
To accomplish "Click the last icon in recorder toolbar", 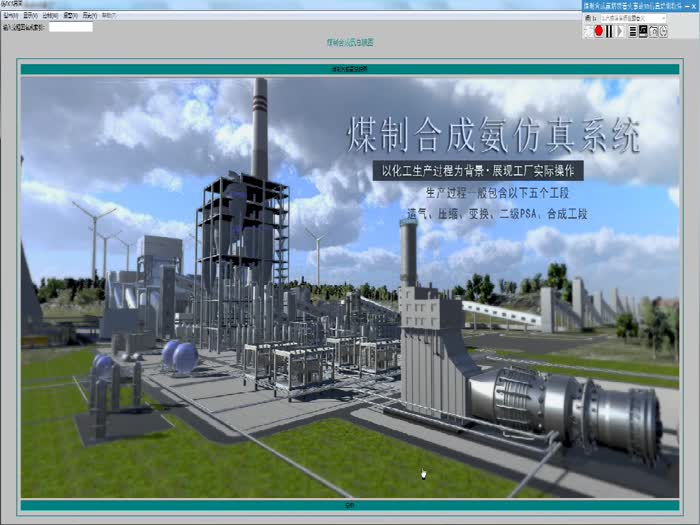I will point(664,31).
